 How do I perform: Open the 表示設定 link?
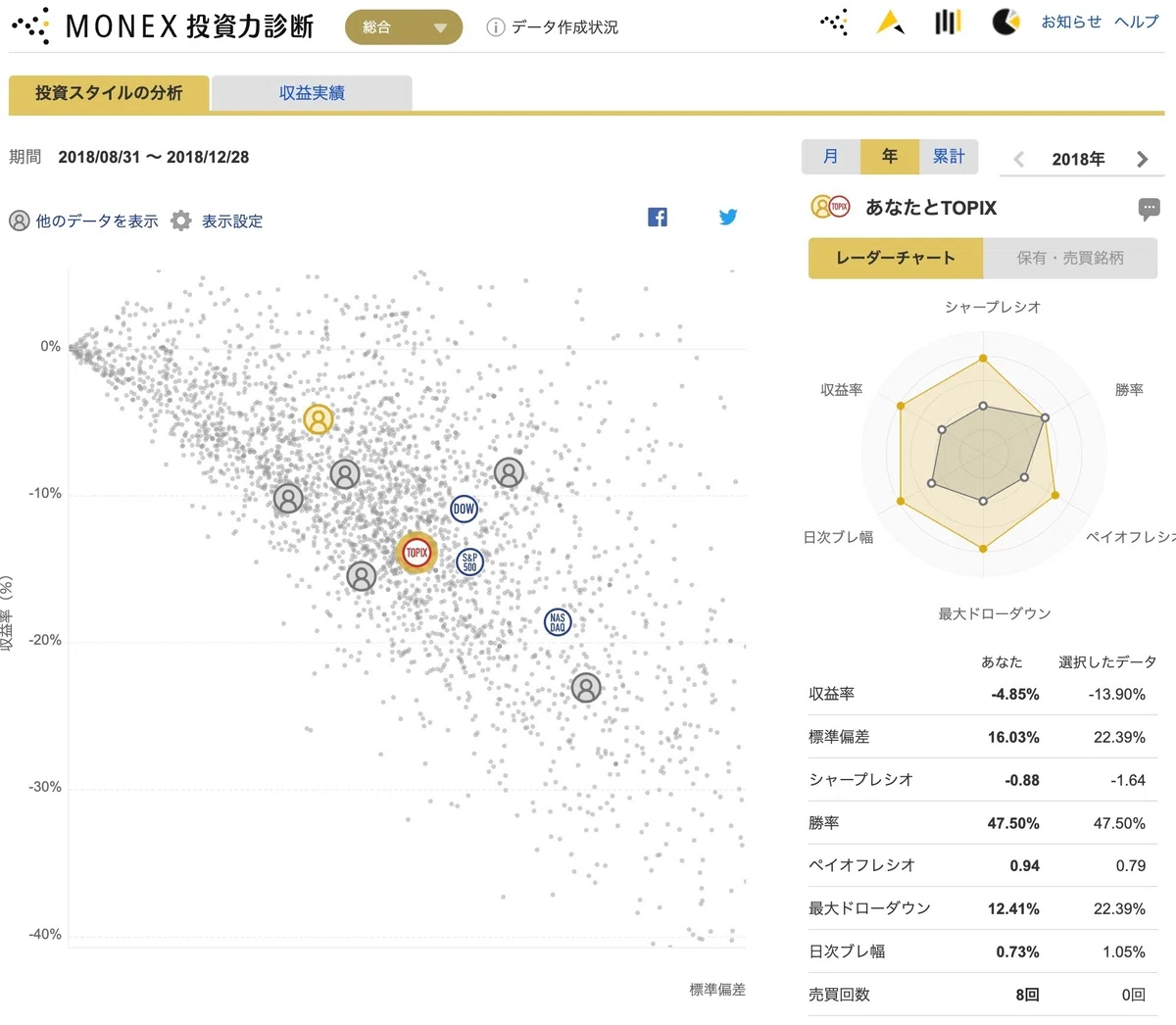pyautogui.click(x=232, y=221)
